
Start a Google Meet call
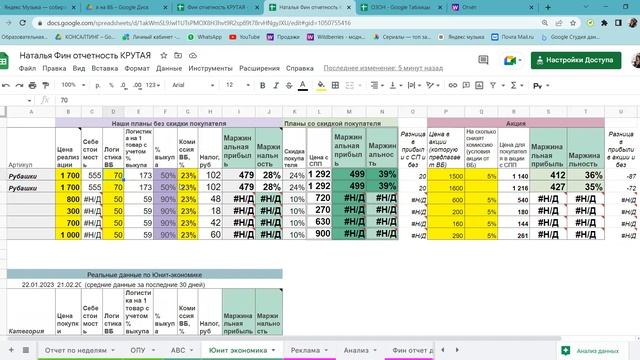510,60
